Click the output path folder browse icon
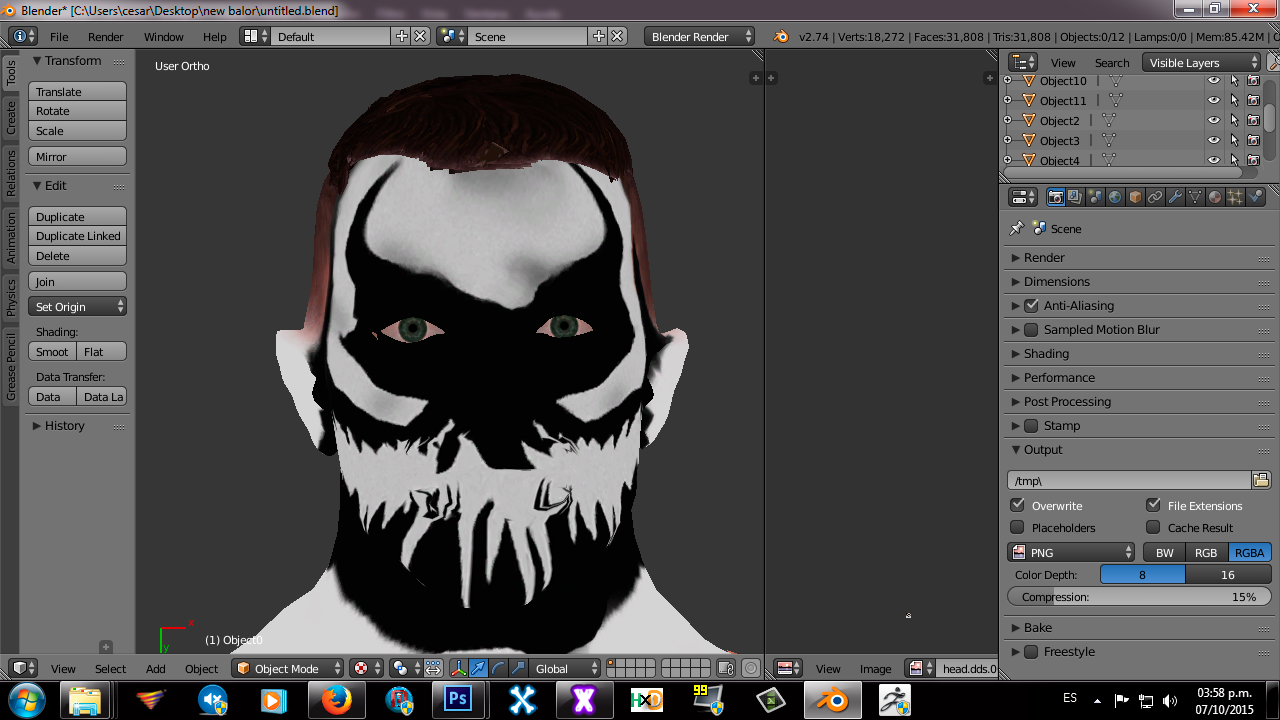Viewport: 1280px width, 720px height. pos(1261,480)
